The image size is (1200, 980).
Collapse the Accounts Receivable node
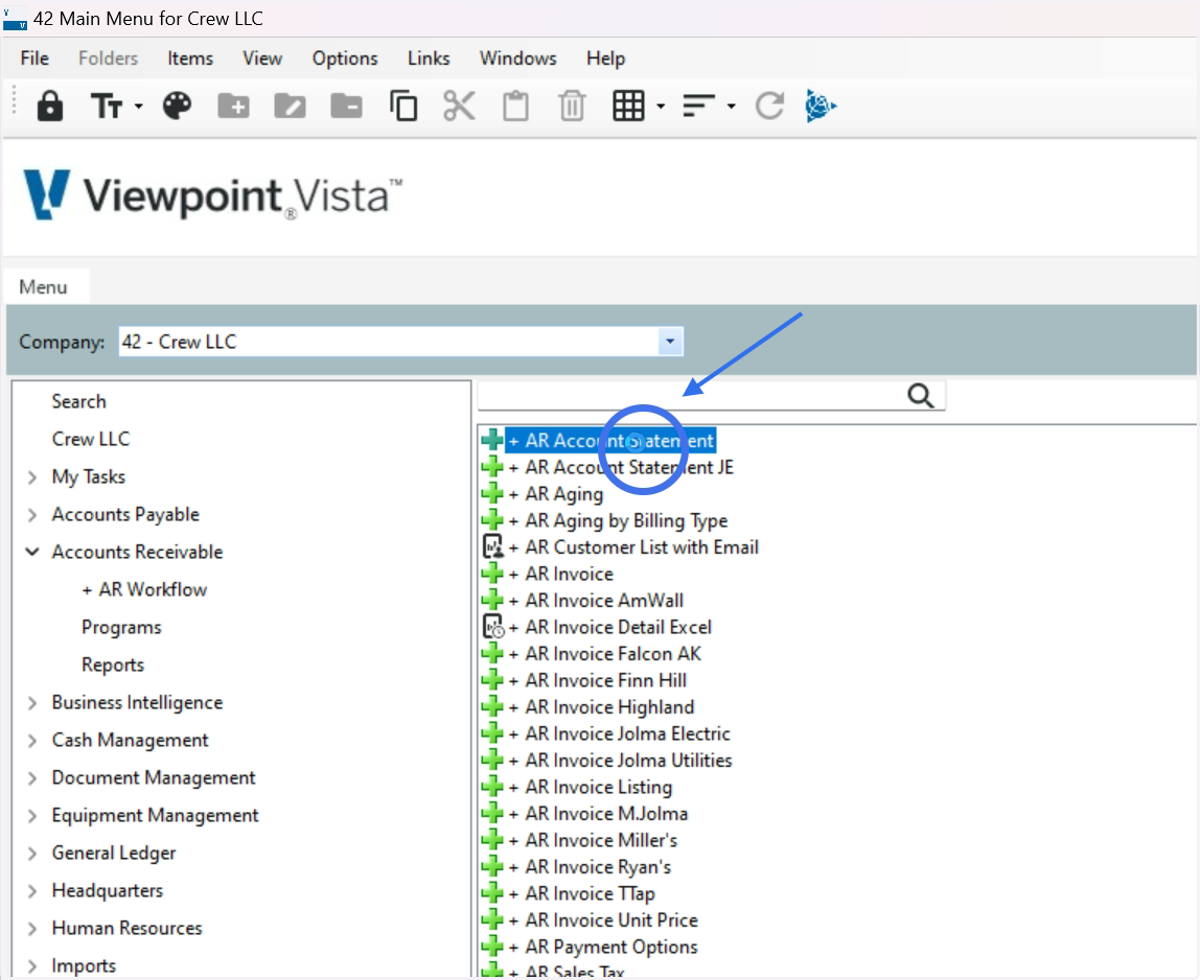coord(33,552)
